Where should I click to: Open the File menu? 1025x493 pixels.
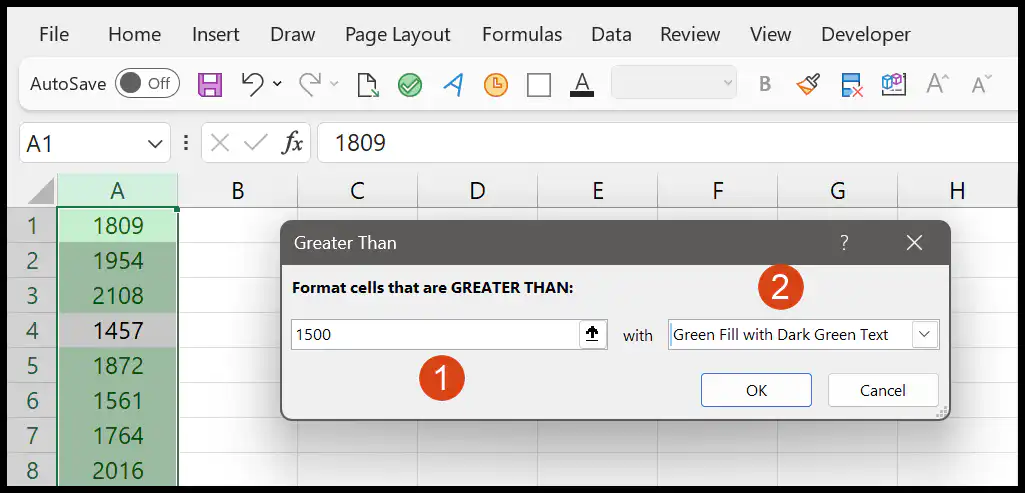[54, 34]
